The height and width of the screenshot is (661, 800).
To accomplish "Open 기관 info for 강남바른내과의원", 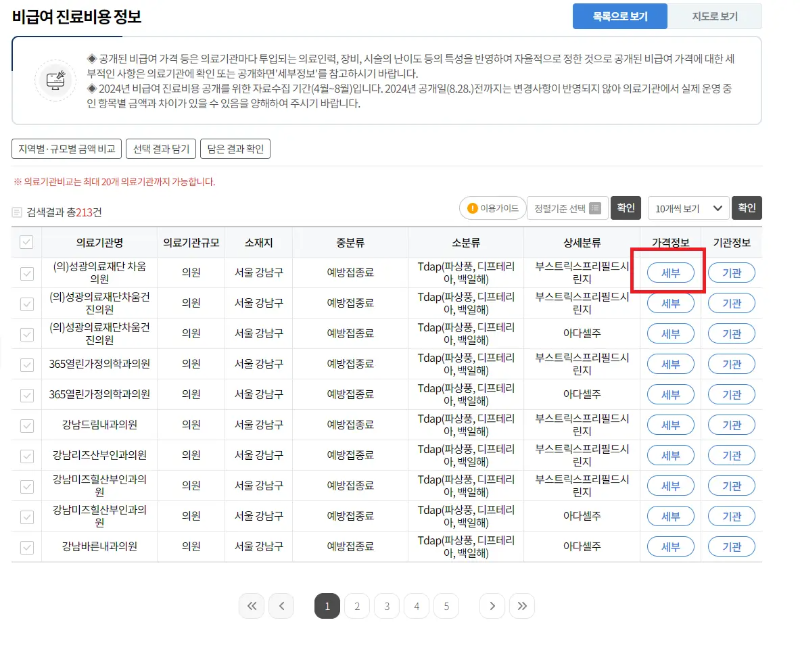I will [x=732, y=547].
